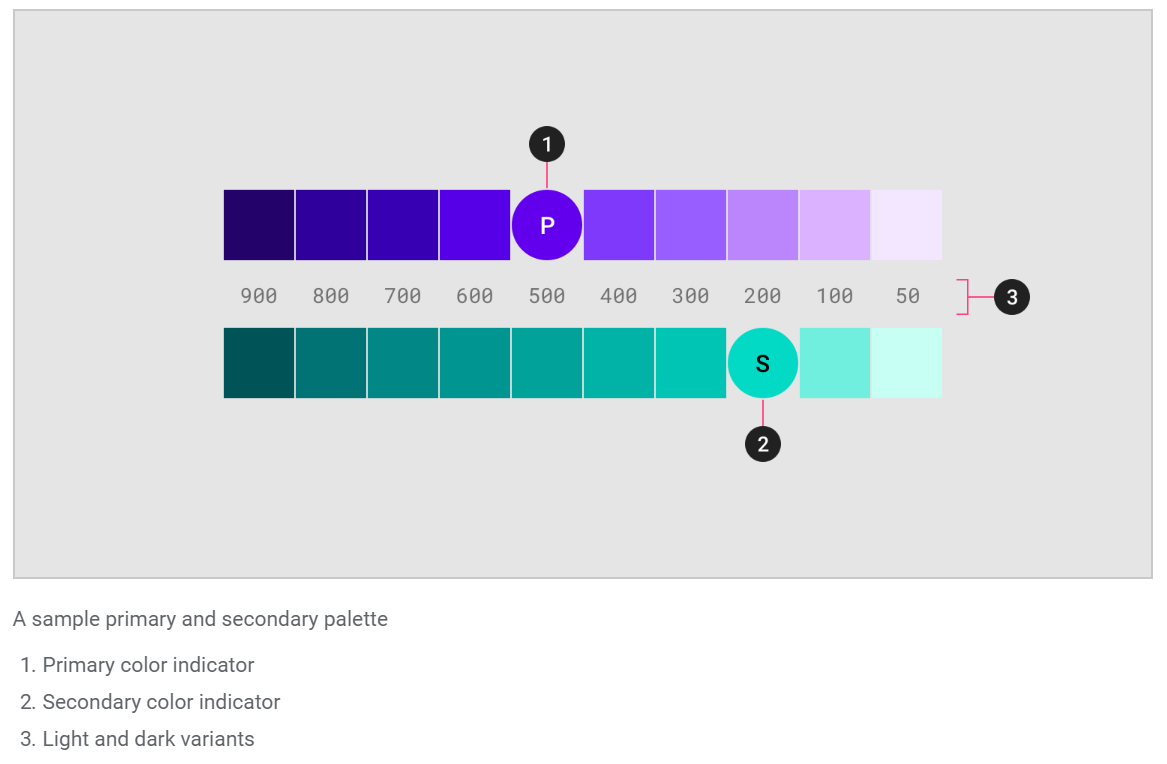
Task: Click the black number 1 callout badge
Action: (547, 145)
